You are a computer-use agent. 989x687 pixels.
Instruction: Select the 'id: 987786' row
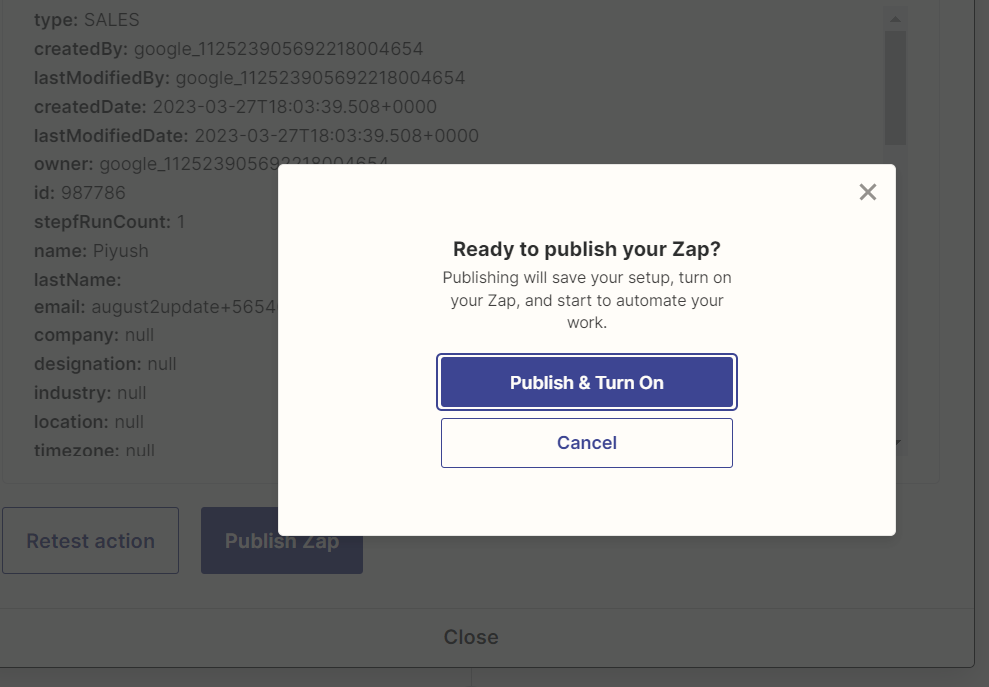click(x=80, y=193)
